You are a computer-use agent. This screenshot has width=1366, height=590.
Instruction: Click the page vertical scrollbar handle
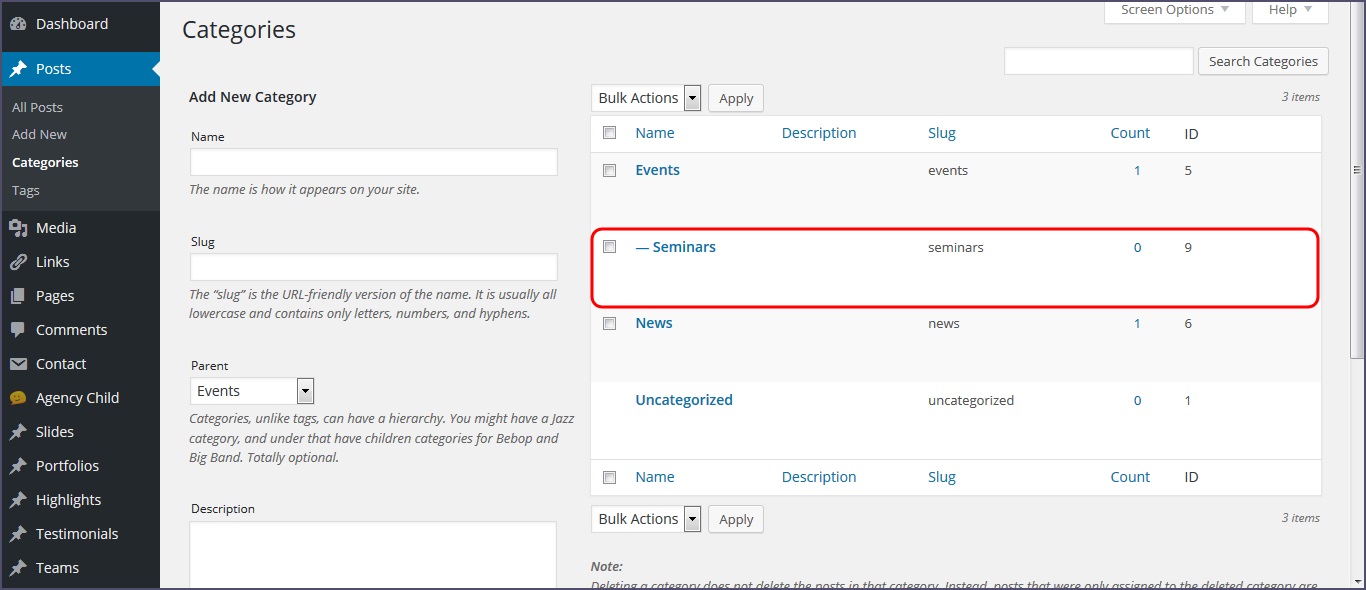point(1357,170)
